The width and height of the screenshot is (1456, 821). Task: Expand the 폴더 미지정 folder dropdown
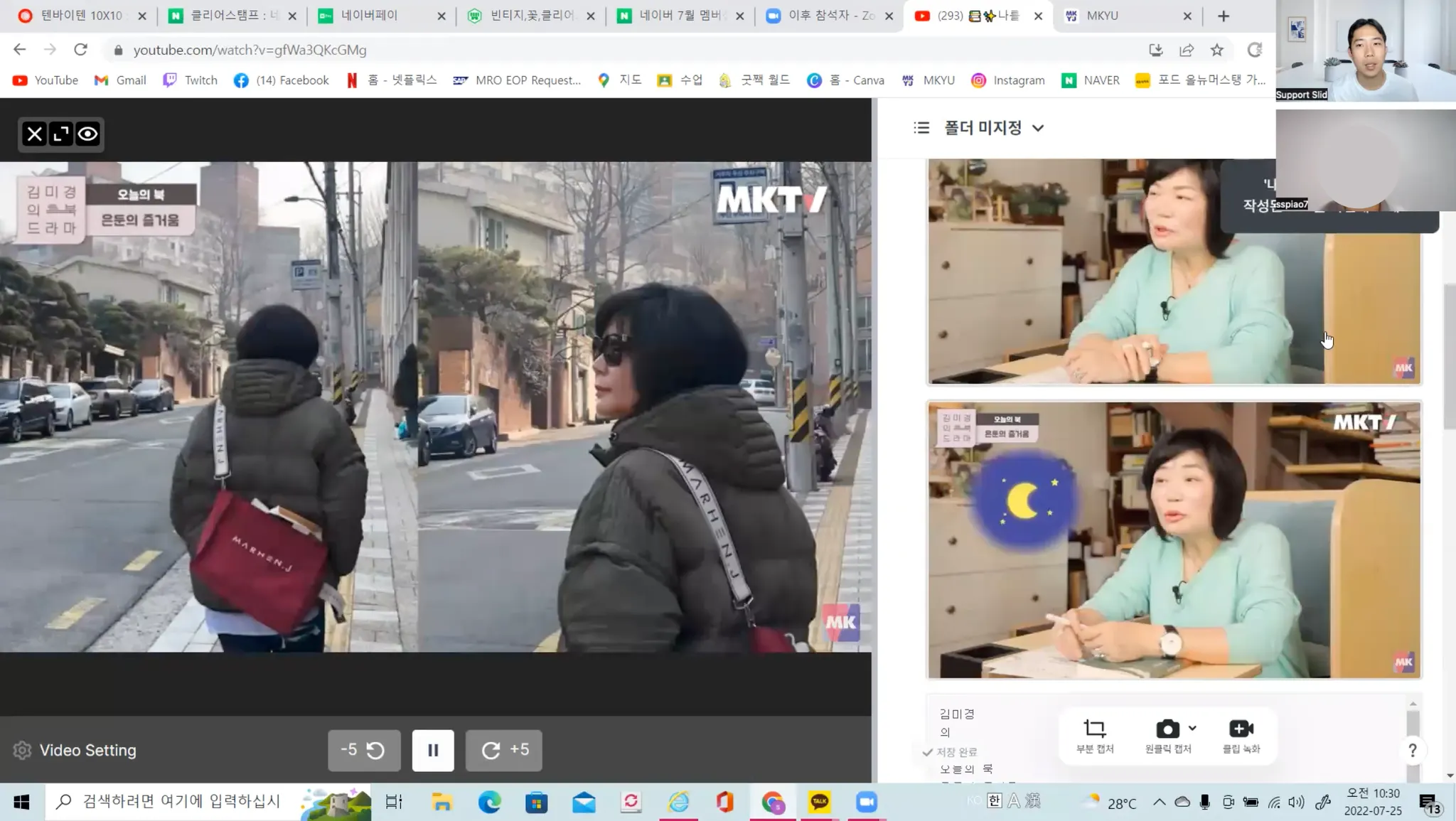[x=1038, y=128]
